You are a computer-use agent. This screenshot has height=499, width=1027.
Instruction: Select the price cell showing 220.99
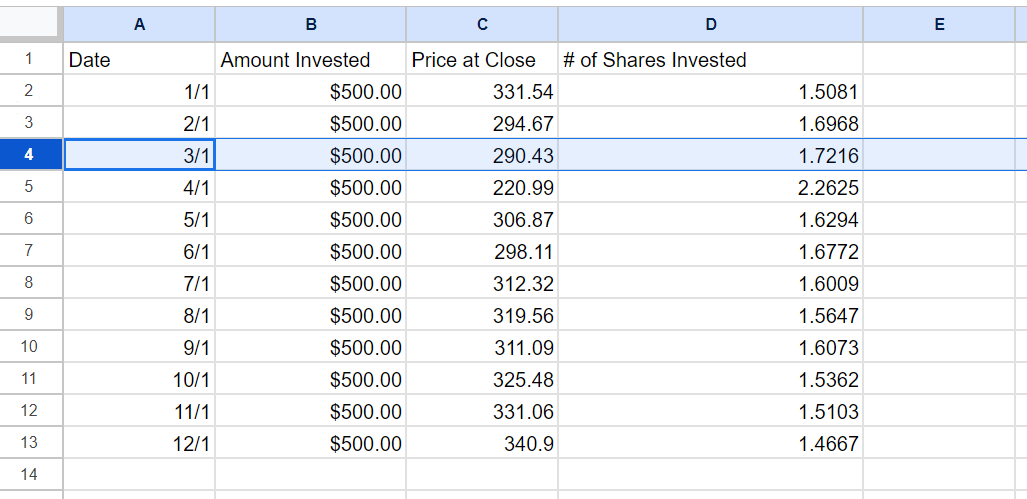tap(482, 188)
